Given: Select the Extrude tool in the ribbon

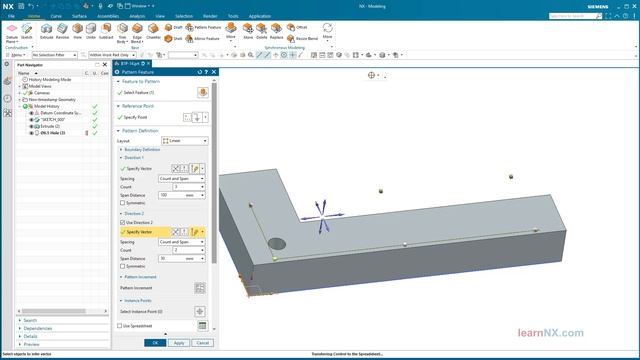Looking at the screenshot, I should point(46,31).
